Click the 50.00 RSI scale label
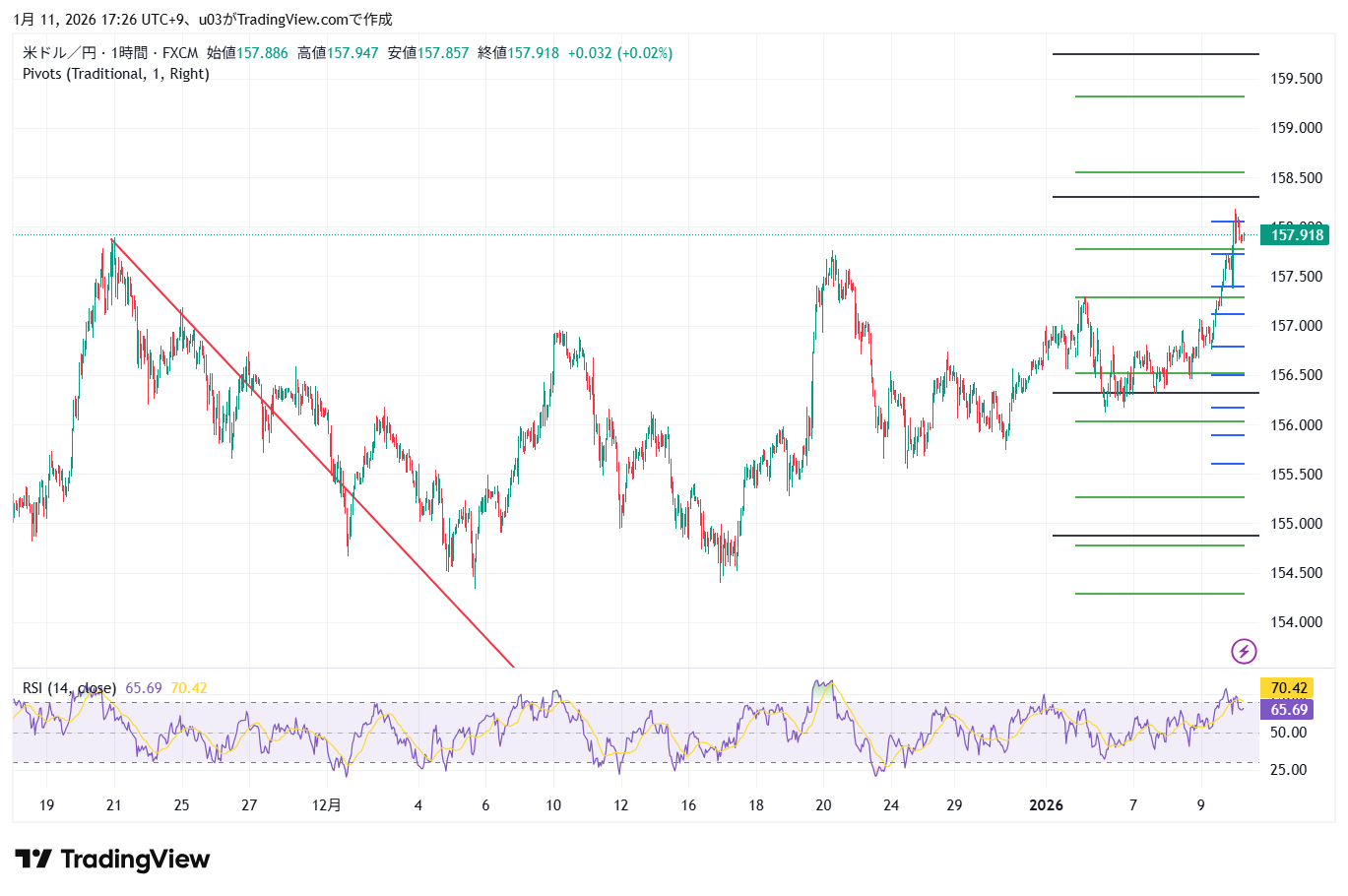Screen dimensions: 1348x896 click(1288, 733)
